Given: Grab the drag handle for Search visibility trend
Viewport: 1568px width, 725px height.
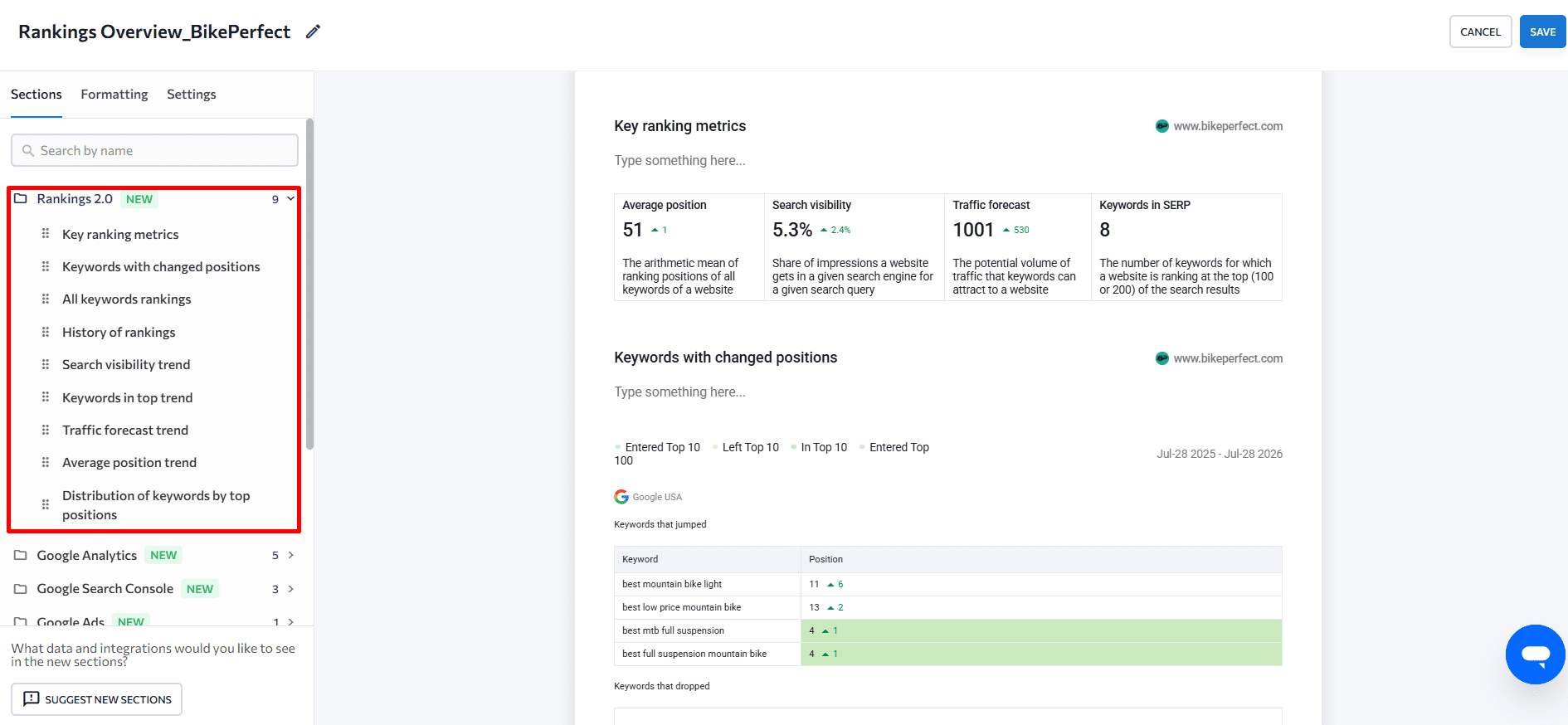Looking at the screenshot, I should click(x=46, y=364).
